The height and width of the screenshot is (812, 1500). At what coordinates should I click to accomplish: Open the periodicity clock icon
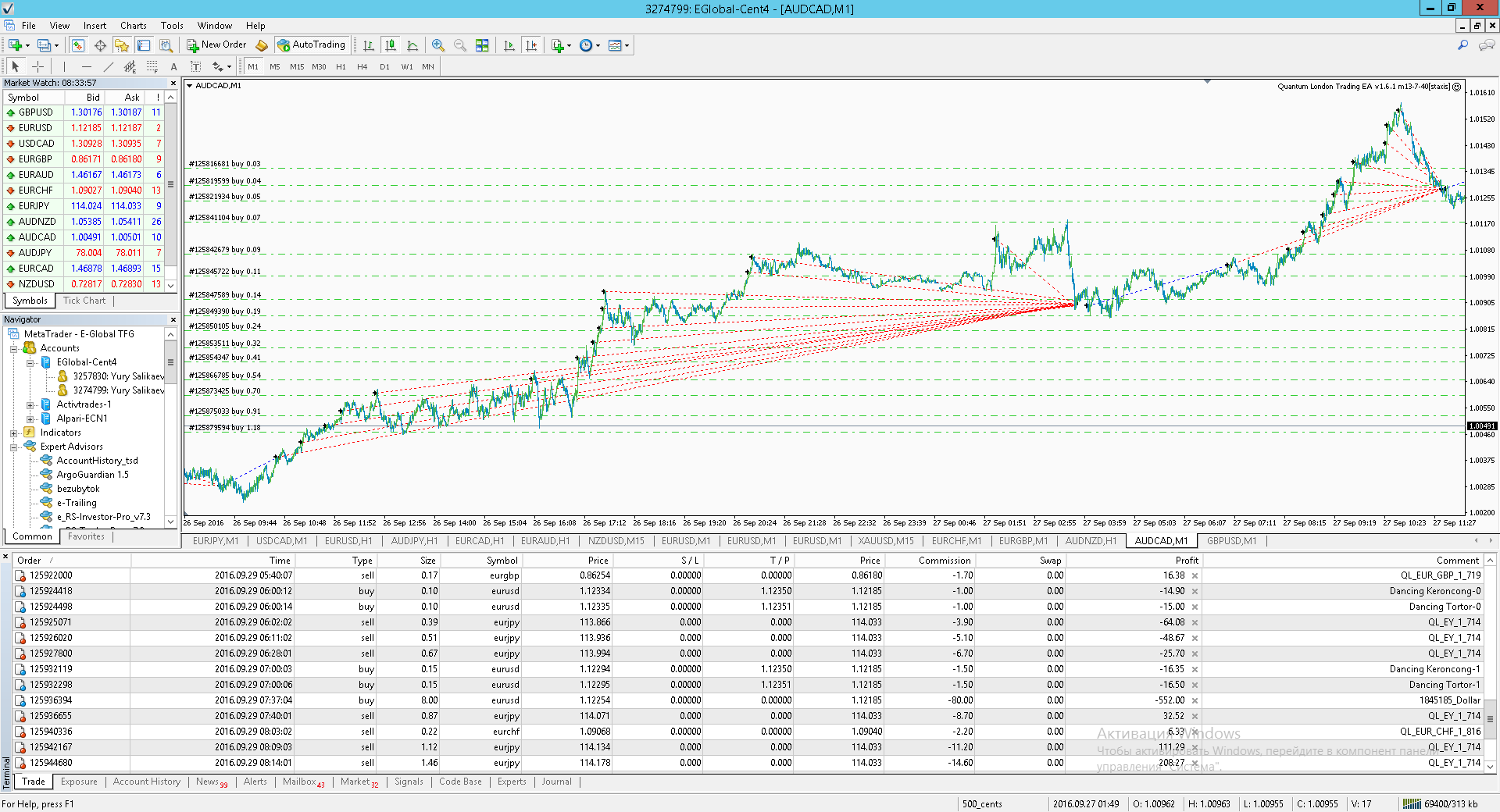coord(587,45)
